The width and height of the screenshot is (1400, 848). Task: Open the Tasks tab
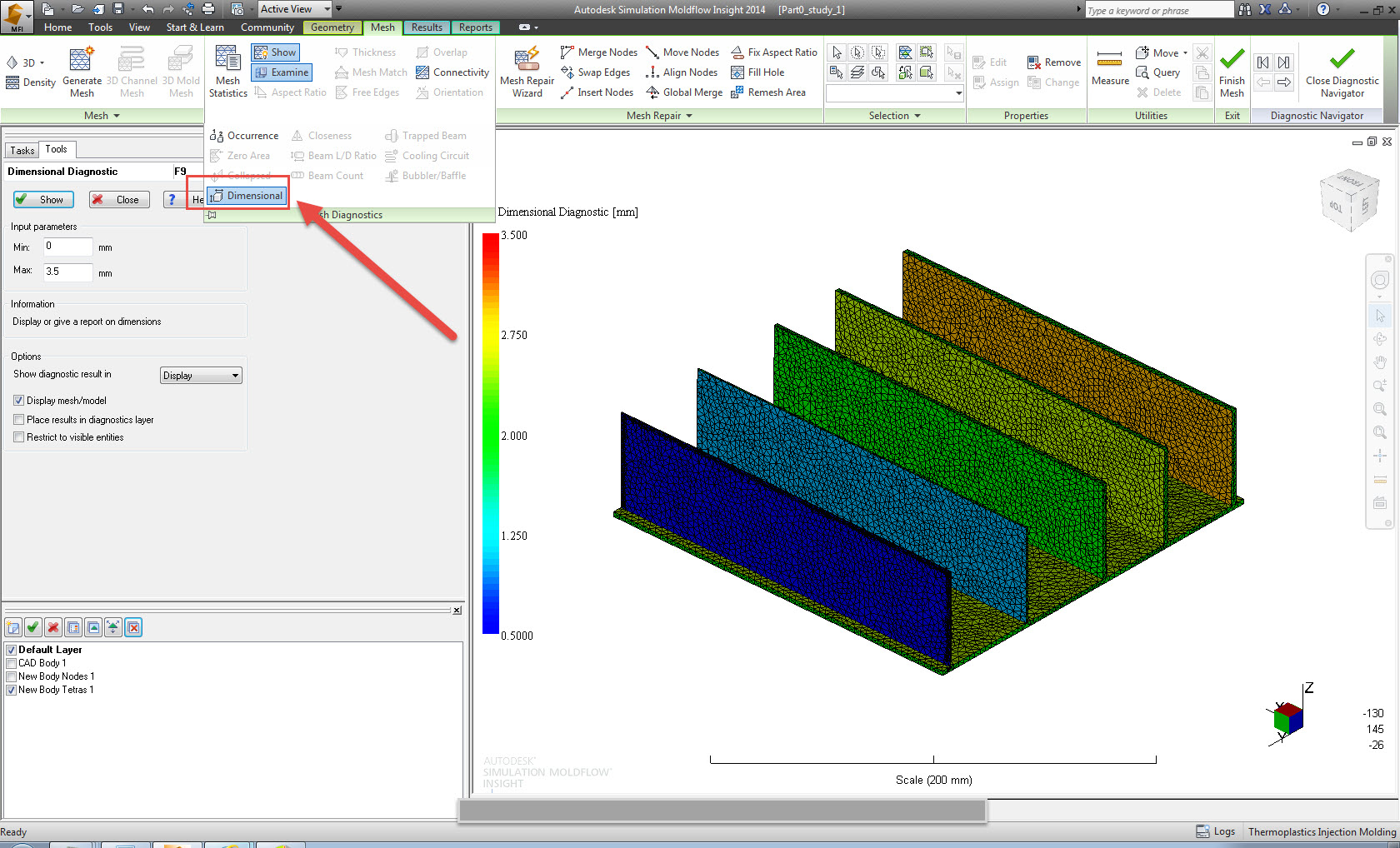pos(22,151)
